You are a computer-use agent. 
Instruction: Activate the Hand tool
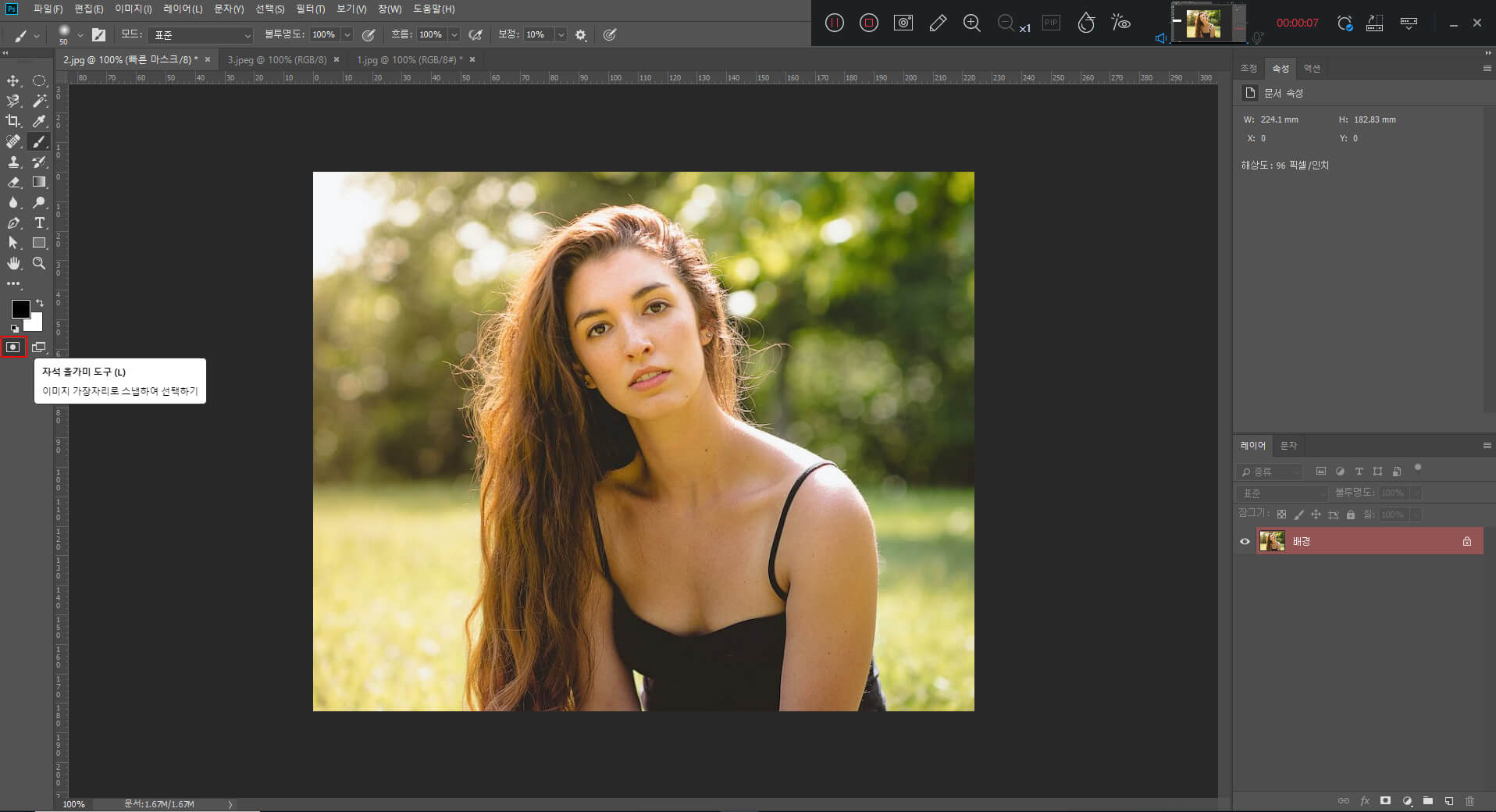coord(13,263)
